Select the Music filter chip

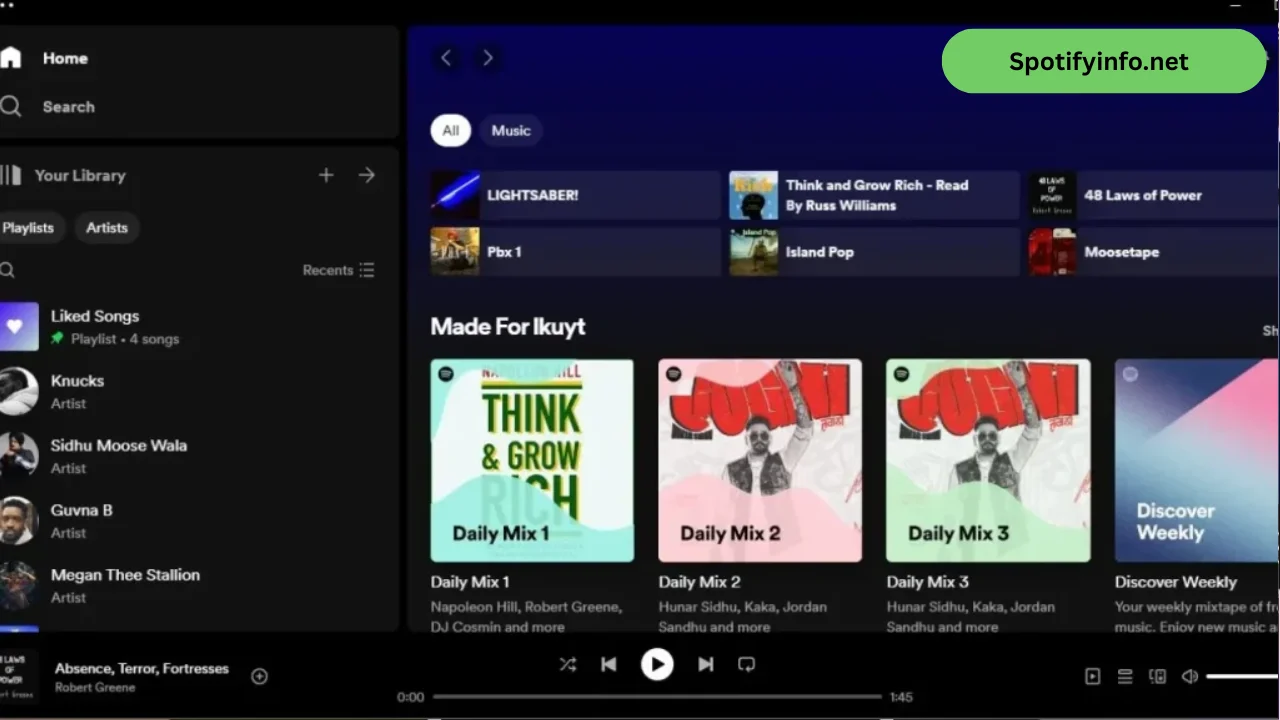pyautogui.click(x=511, y=130)
